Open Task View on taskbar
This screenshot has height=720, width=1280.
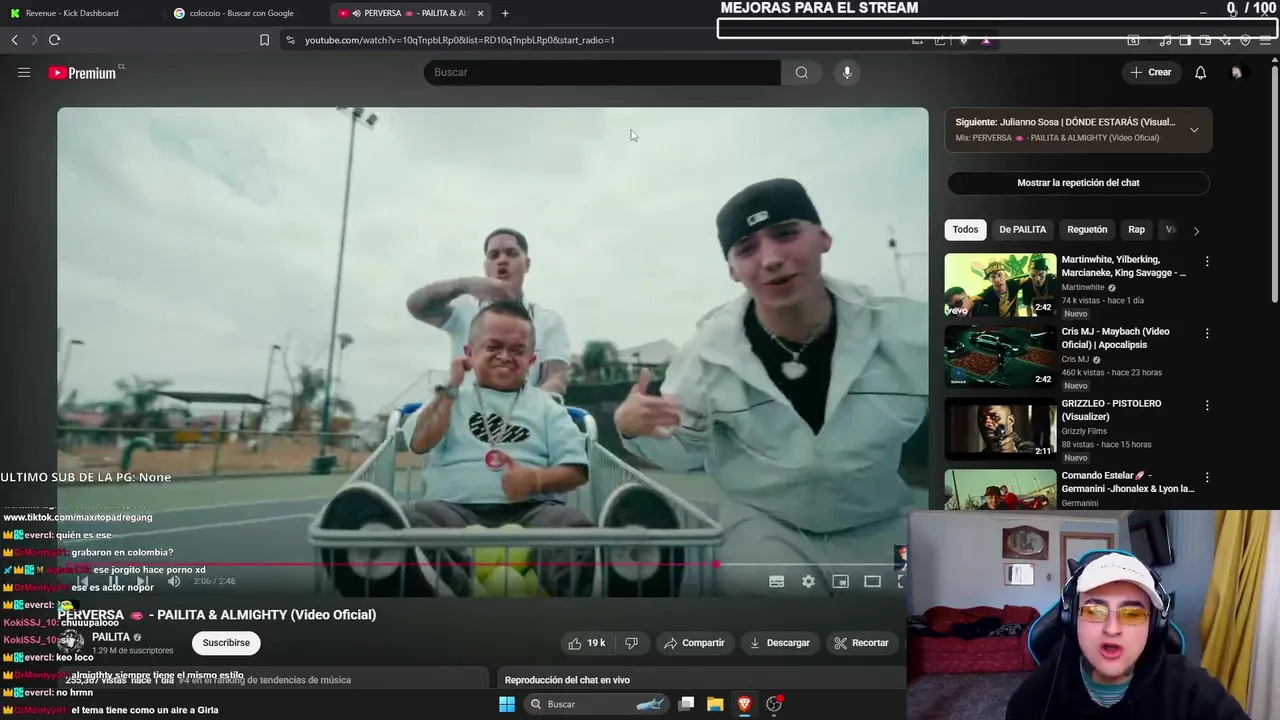point(686,704)
